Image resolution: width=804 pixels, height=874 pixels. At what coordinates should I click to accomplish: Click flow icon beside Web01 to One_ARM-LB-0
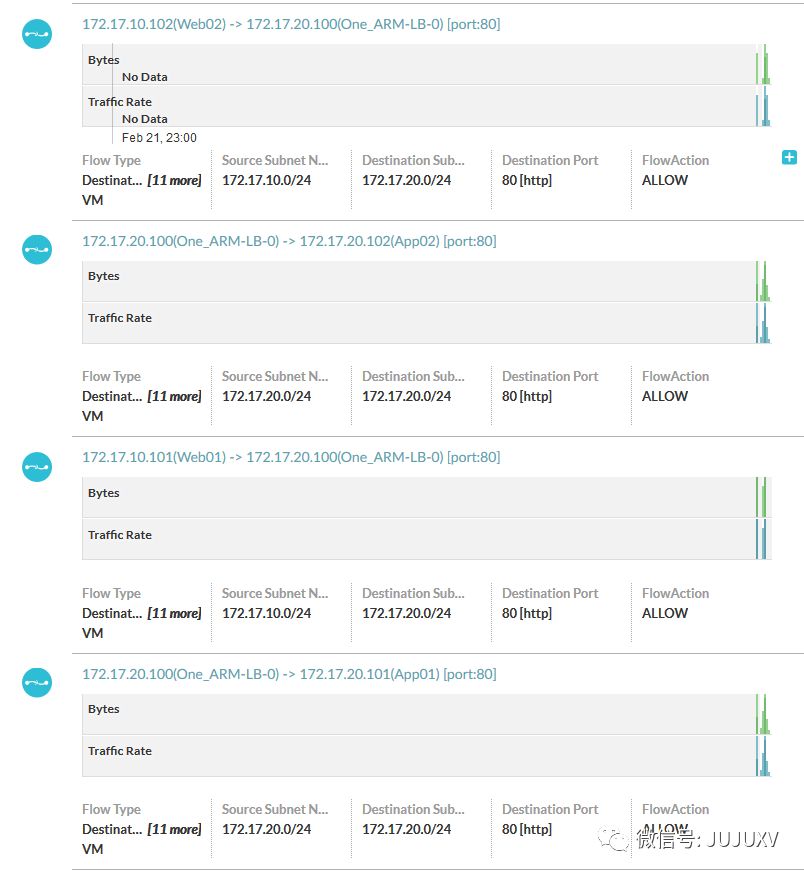37,466
